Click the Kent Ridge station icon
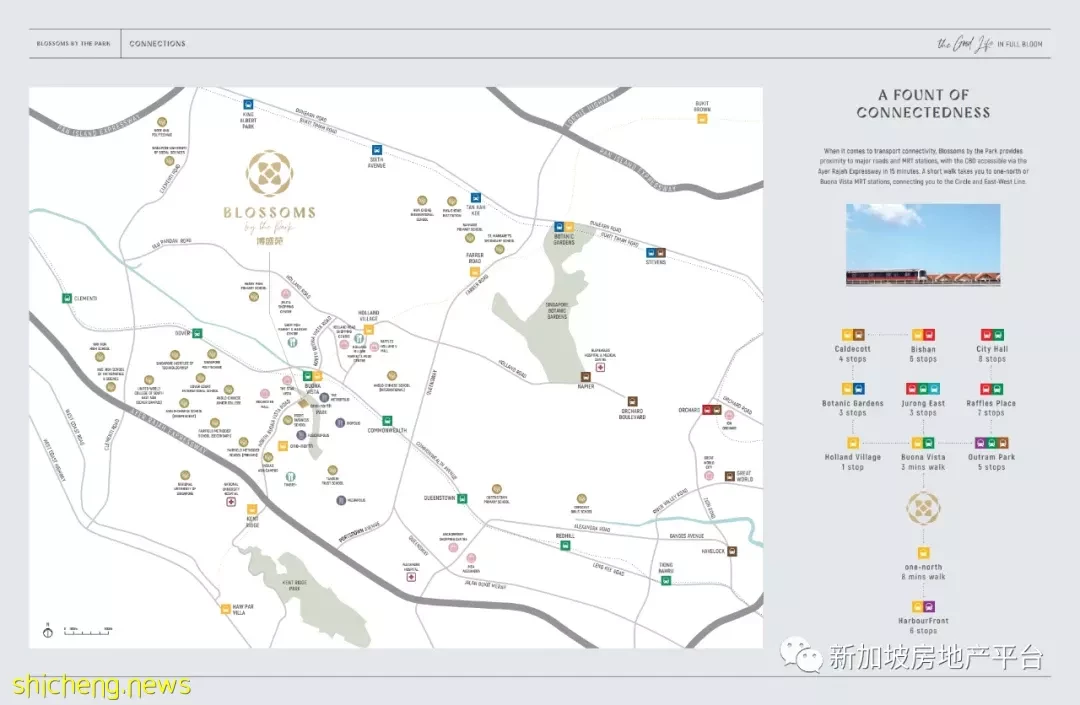 pos(252,509)
